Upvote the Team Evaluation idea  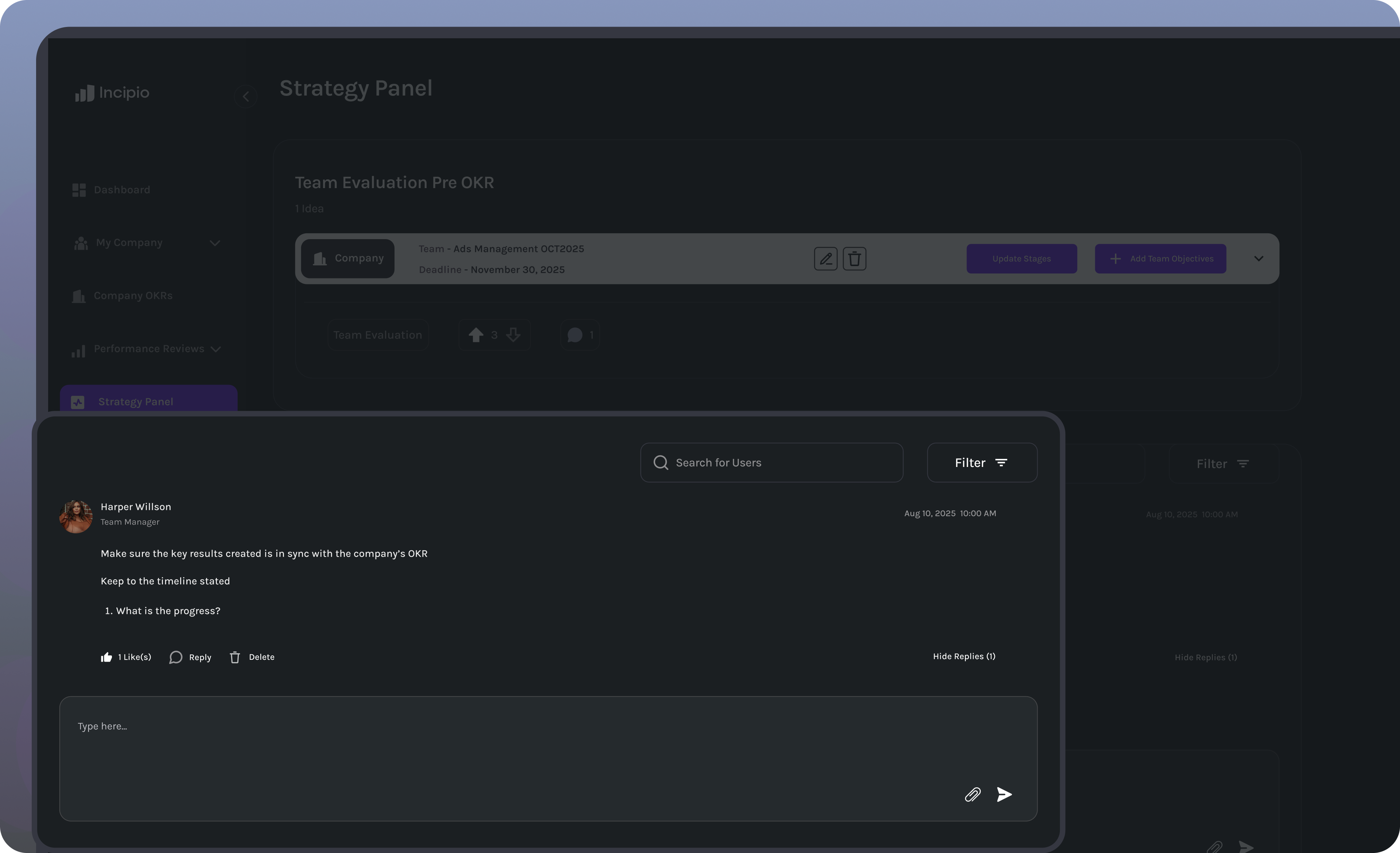[477, 335]
